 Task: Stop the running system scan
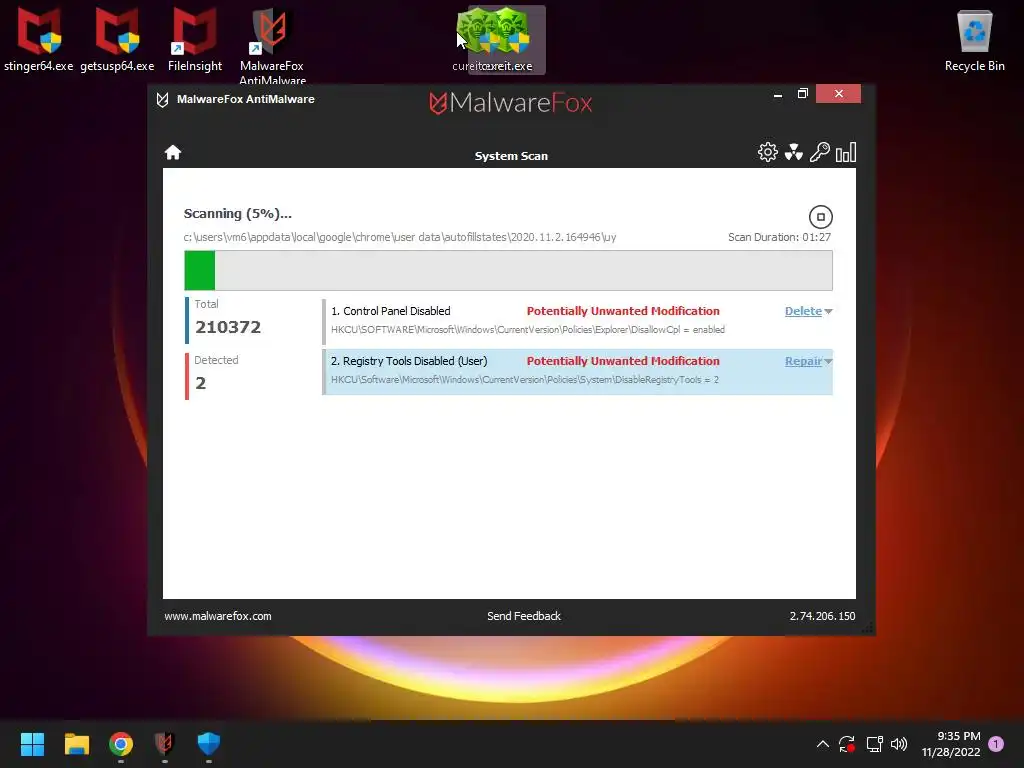[x=820, y=217]
